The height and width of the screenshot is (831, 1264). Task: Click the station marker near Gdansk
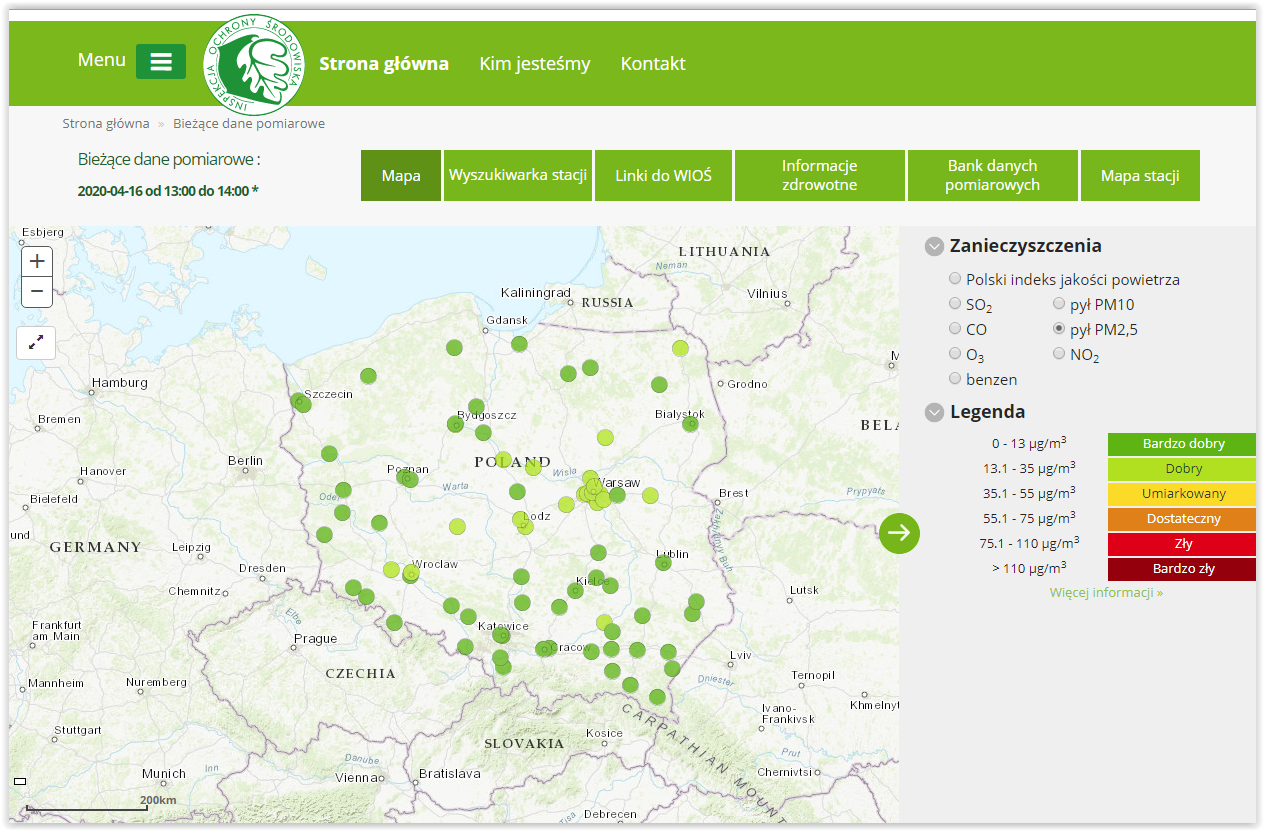click(519, 344)
